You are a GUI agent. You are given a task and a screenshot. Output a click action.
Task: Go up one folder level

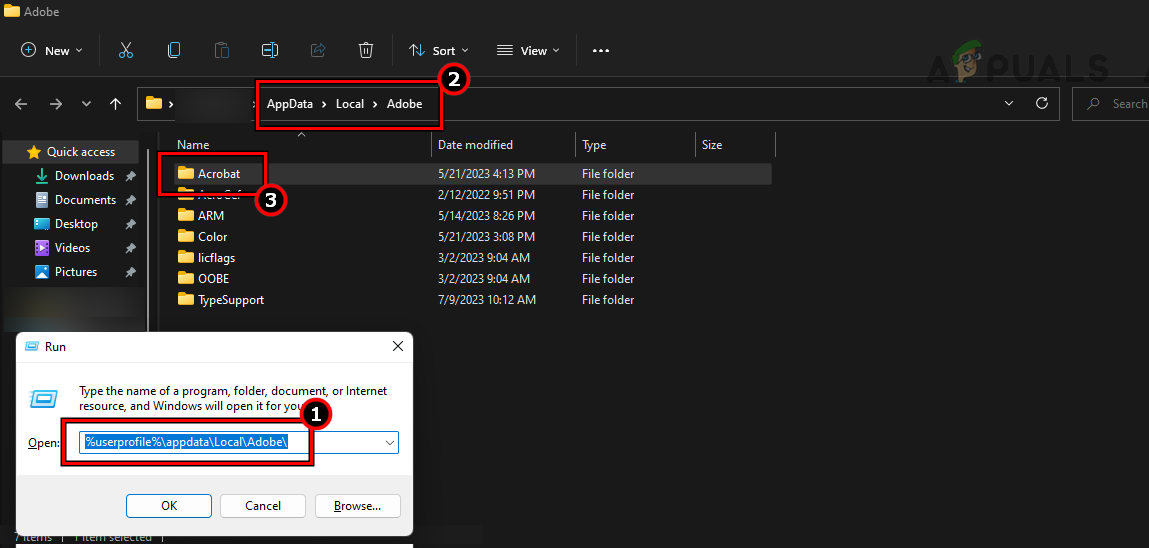pos(115,104)
